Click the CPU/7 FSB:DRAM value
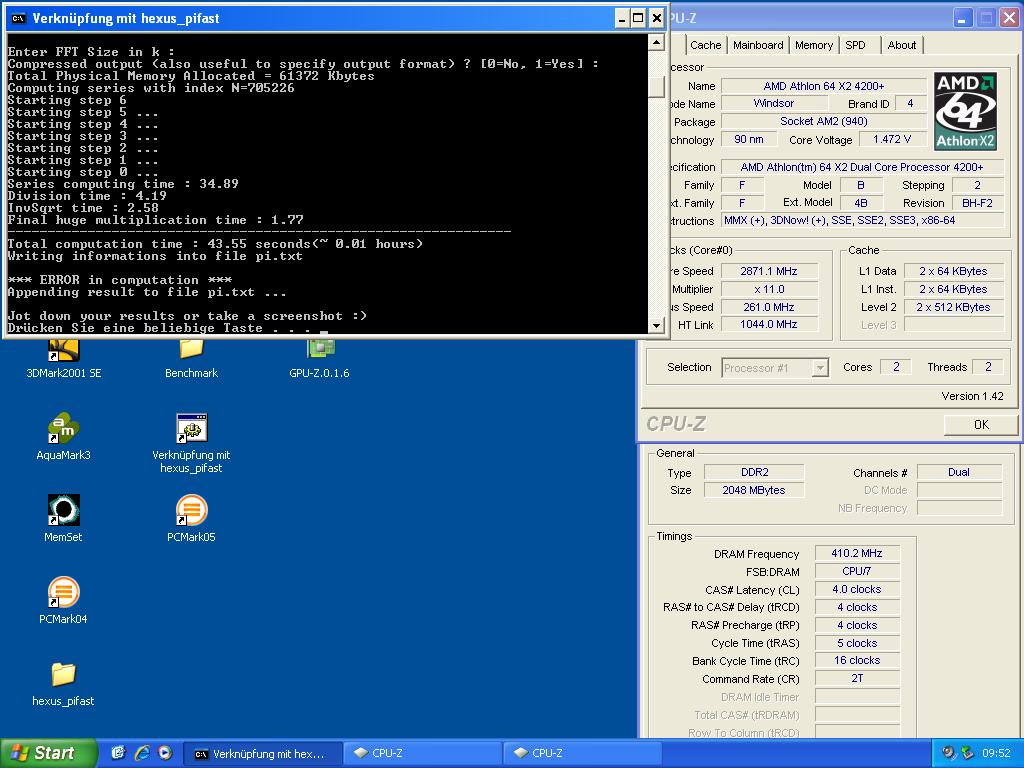Viewport: 1024px width, 768px height. point(857,571)
